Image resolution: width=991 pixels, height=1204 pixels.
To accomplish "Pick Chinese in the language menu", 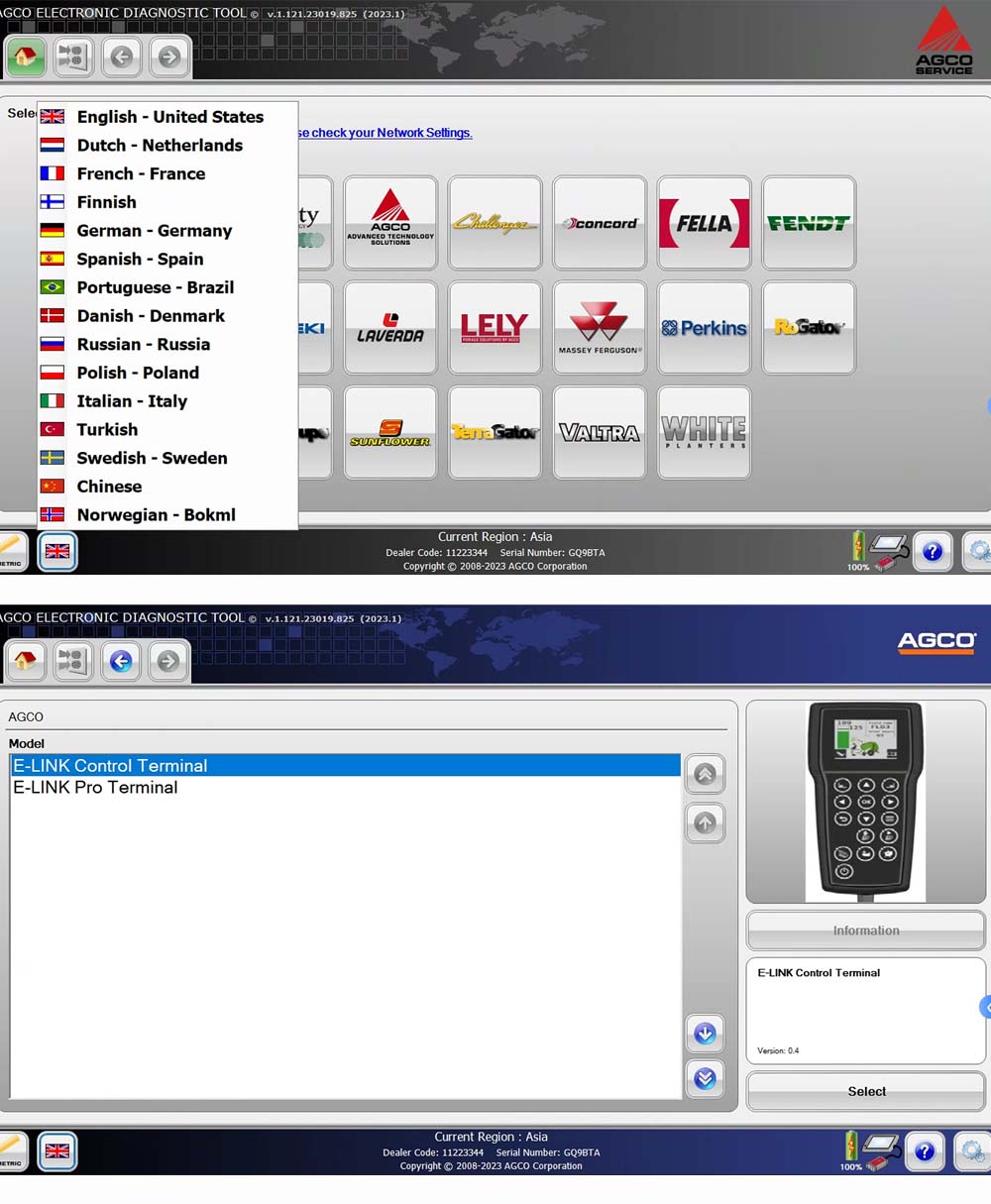I will coord(109,487).
